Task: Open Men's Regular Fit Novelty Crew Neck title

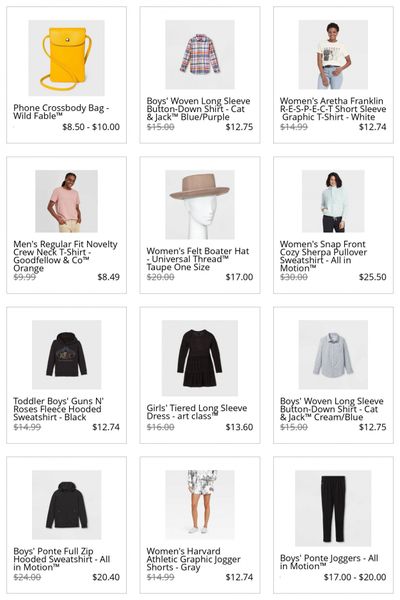Action: click(x=65, y=256)
